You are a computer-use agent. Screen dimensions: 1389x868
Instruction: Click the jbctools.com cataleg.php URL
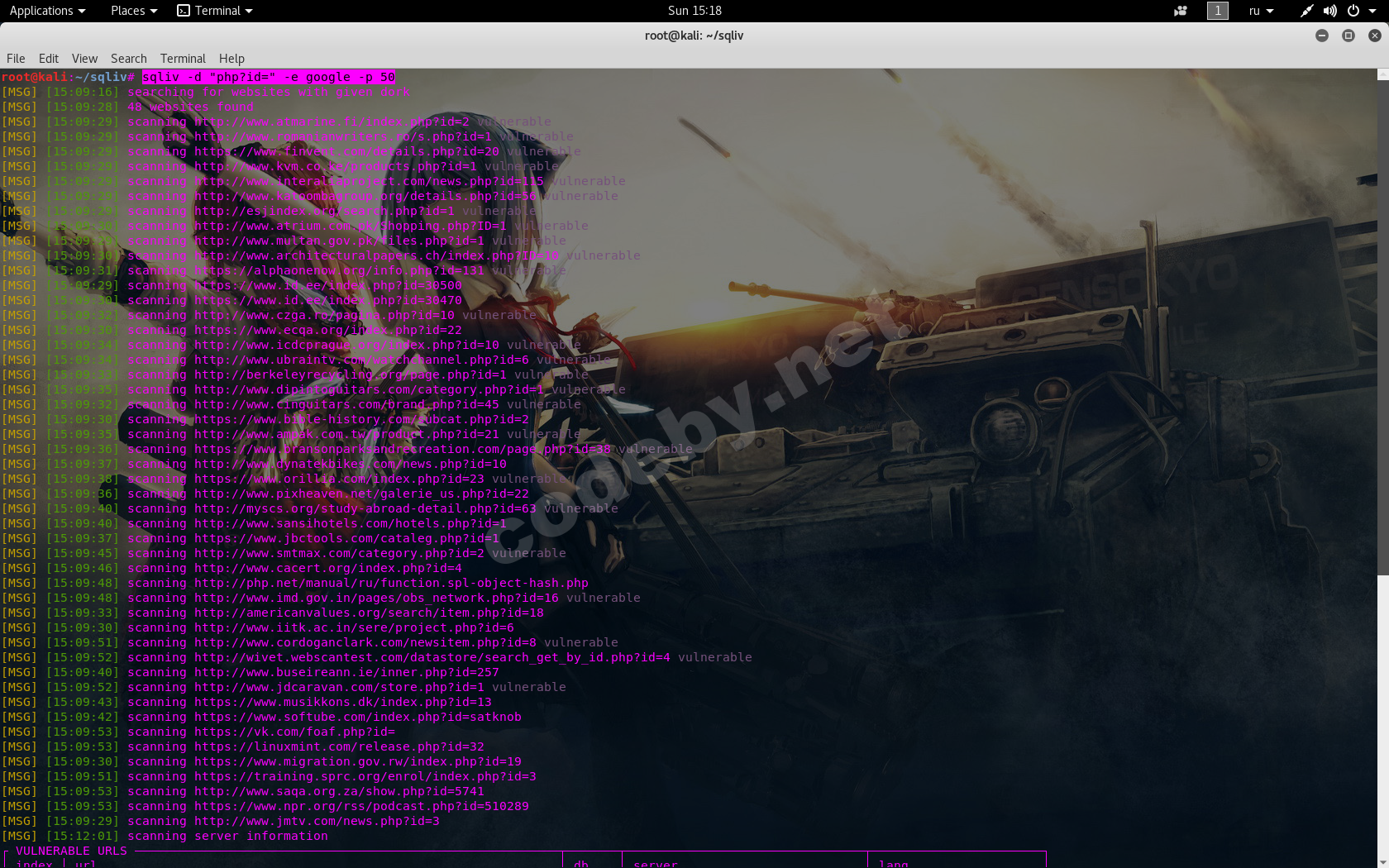[x=346, y=538]
